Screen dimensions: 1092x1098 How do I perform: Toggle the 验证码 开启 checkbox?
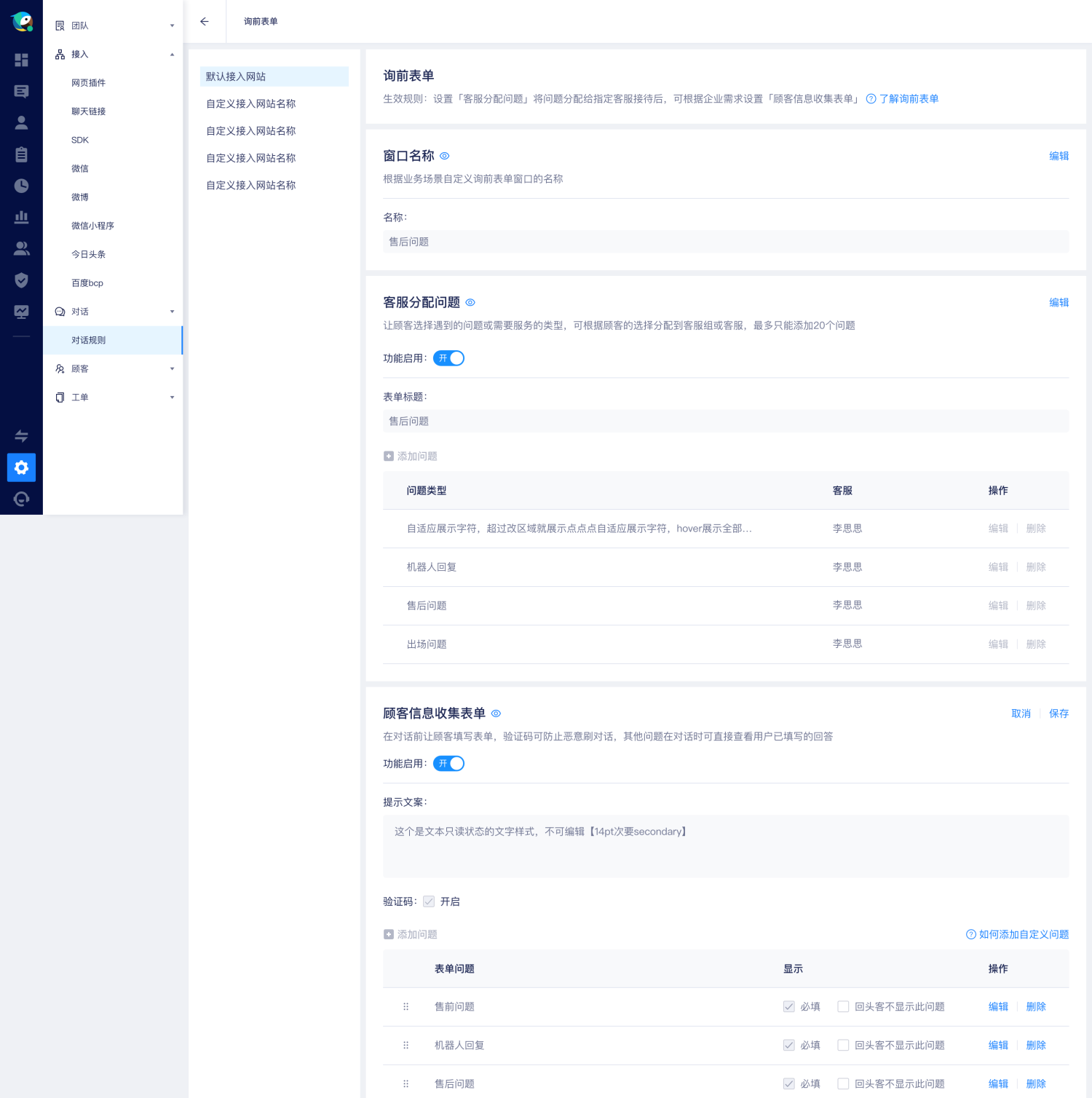pos(429,901)
